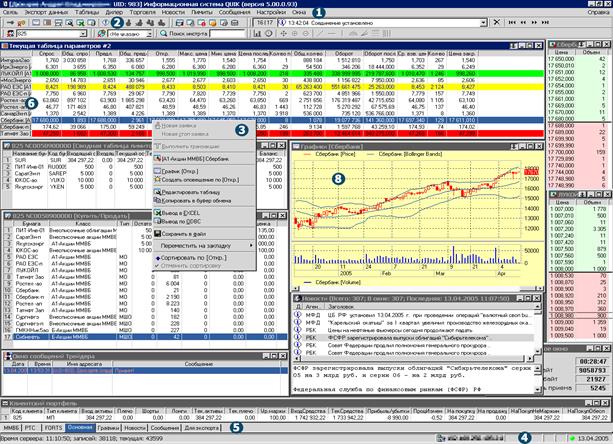Open the Справка menu
The height and width of the screenshot is (444, 613).
tap(599, 12)
